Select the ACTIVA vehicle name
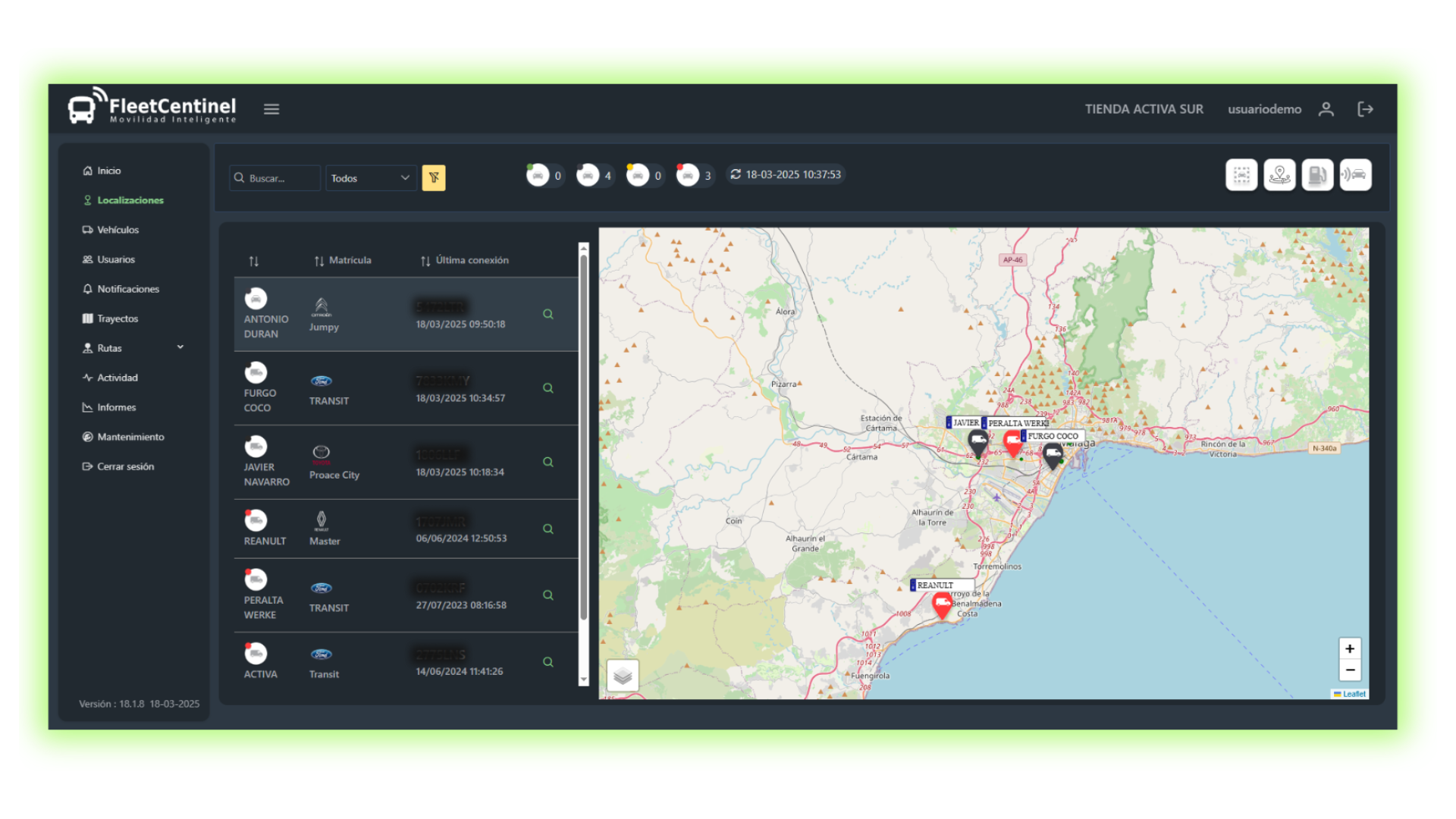This screenshot has height=819, width=1456. (260, 674)
